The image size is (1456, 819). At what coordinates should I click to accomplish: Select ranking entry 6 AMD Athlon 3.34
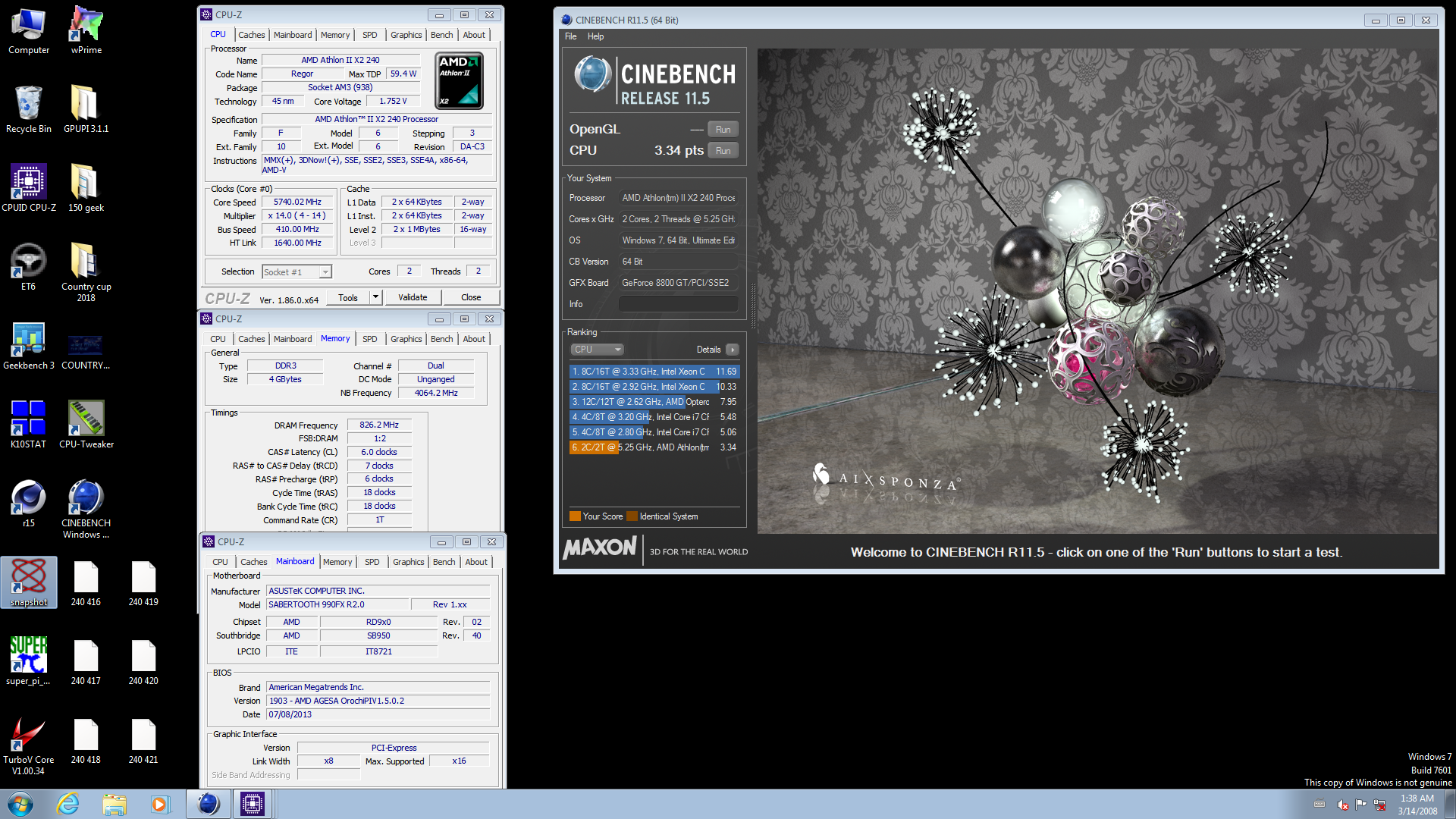pyautogui.click(x=654, y=447)
